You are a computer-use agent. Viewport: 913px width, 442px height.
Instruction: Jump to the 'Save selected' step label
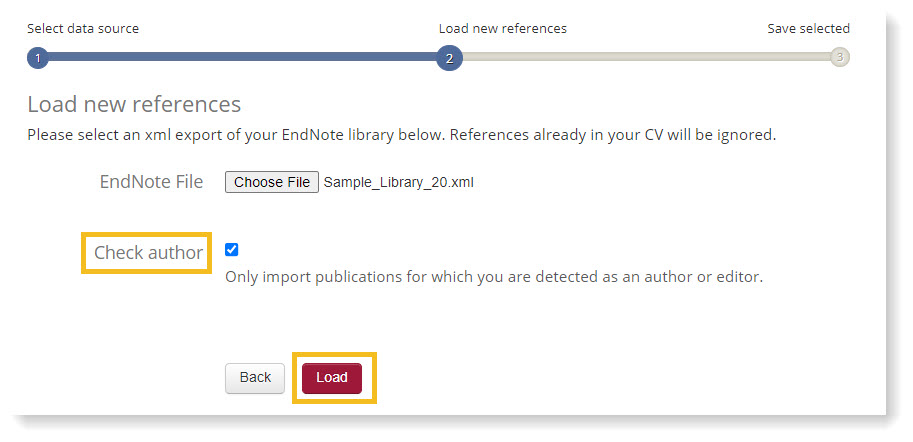point(808,29)
